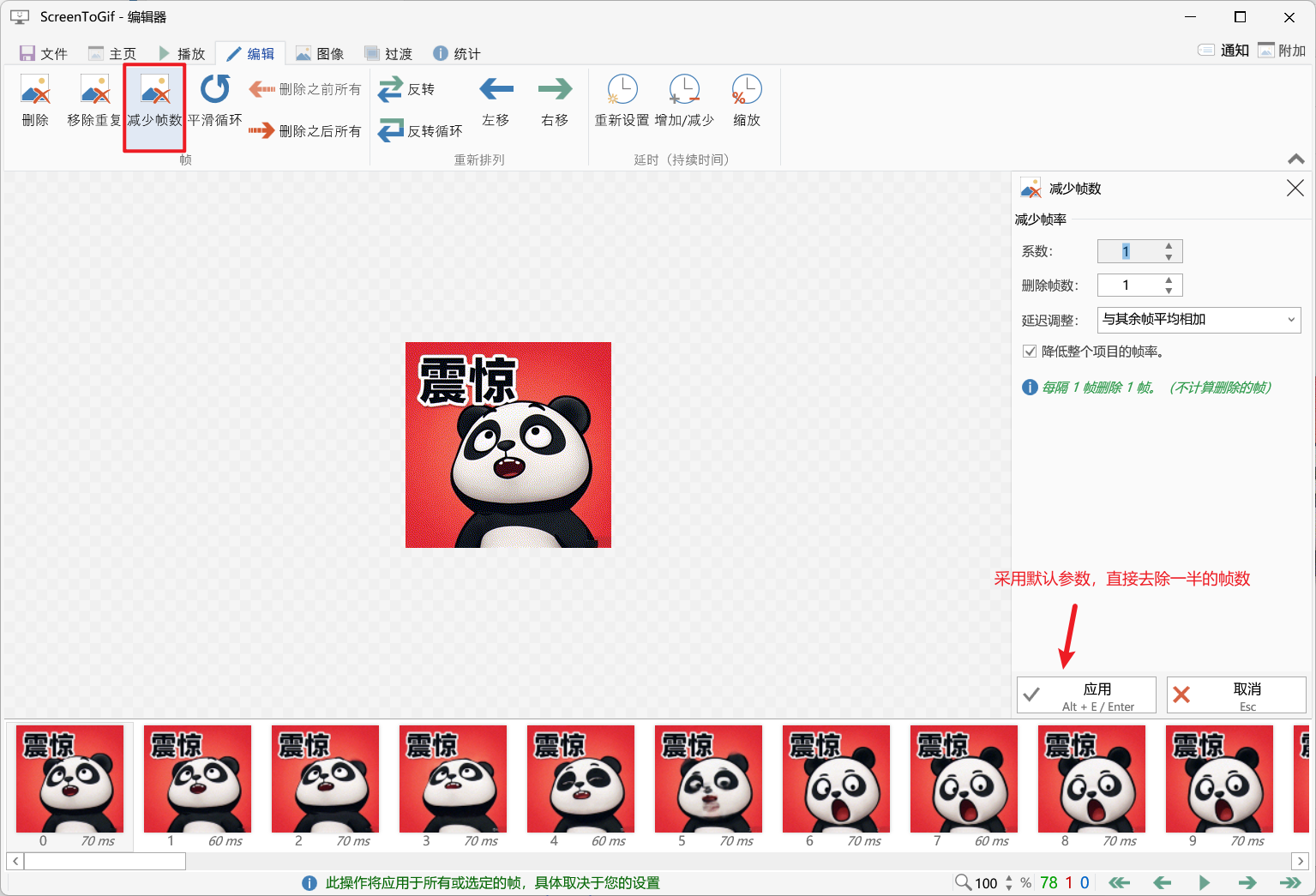Switch to the 统计 tab
Screen dimensions: 1316x896
tap(457, 53)
